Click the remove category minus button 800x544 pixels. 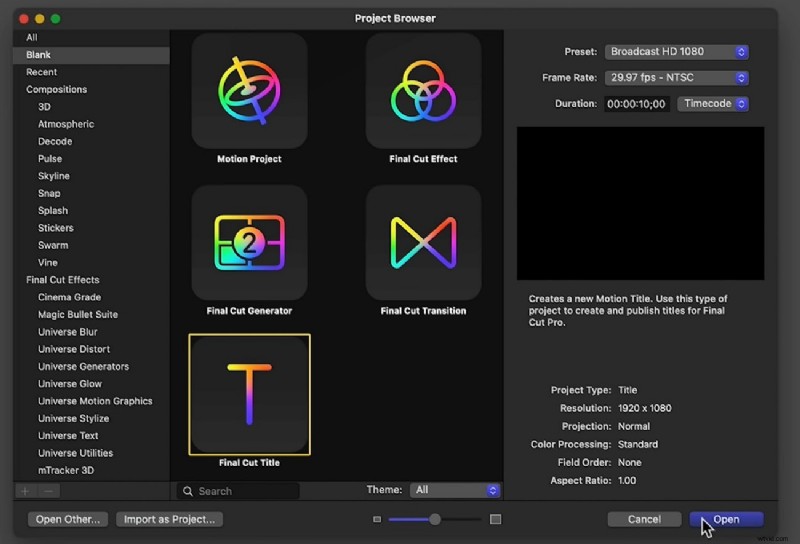pyautogui.click(x=48, y=491)
